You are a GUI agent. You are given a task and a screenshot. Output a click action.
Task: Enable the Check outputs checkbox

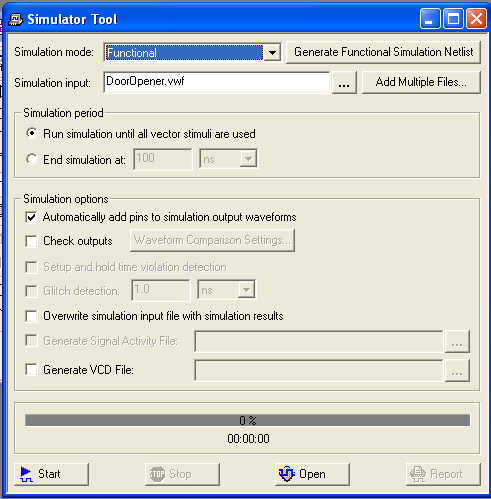coord(31,241)
